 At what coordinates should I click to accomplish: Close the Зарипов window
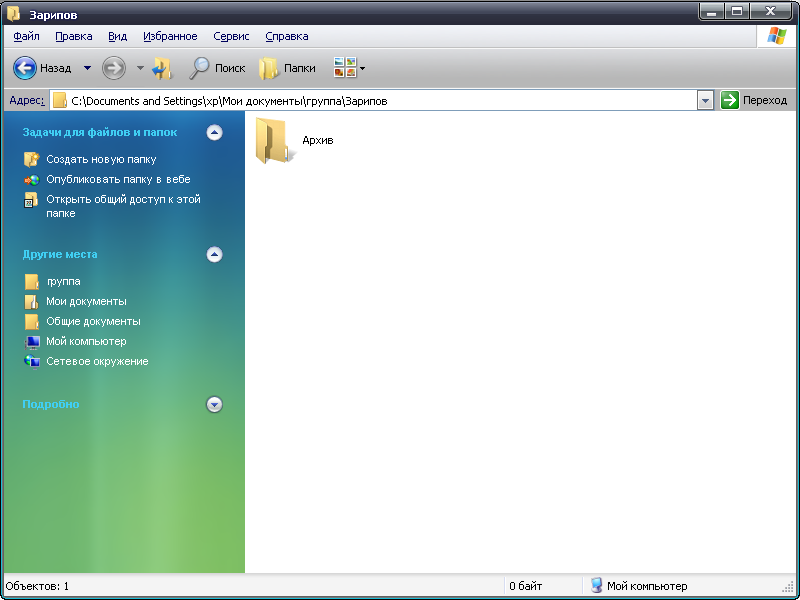click(771, 11)
